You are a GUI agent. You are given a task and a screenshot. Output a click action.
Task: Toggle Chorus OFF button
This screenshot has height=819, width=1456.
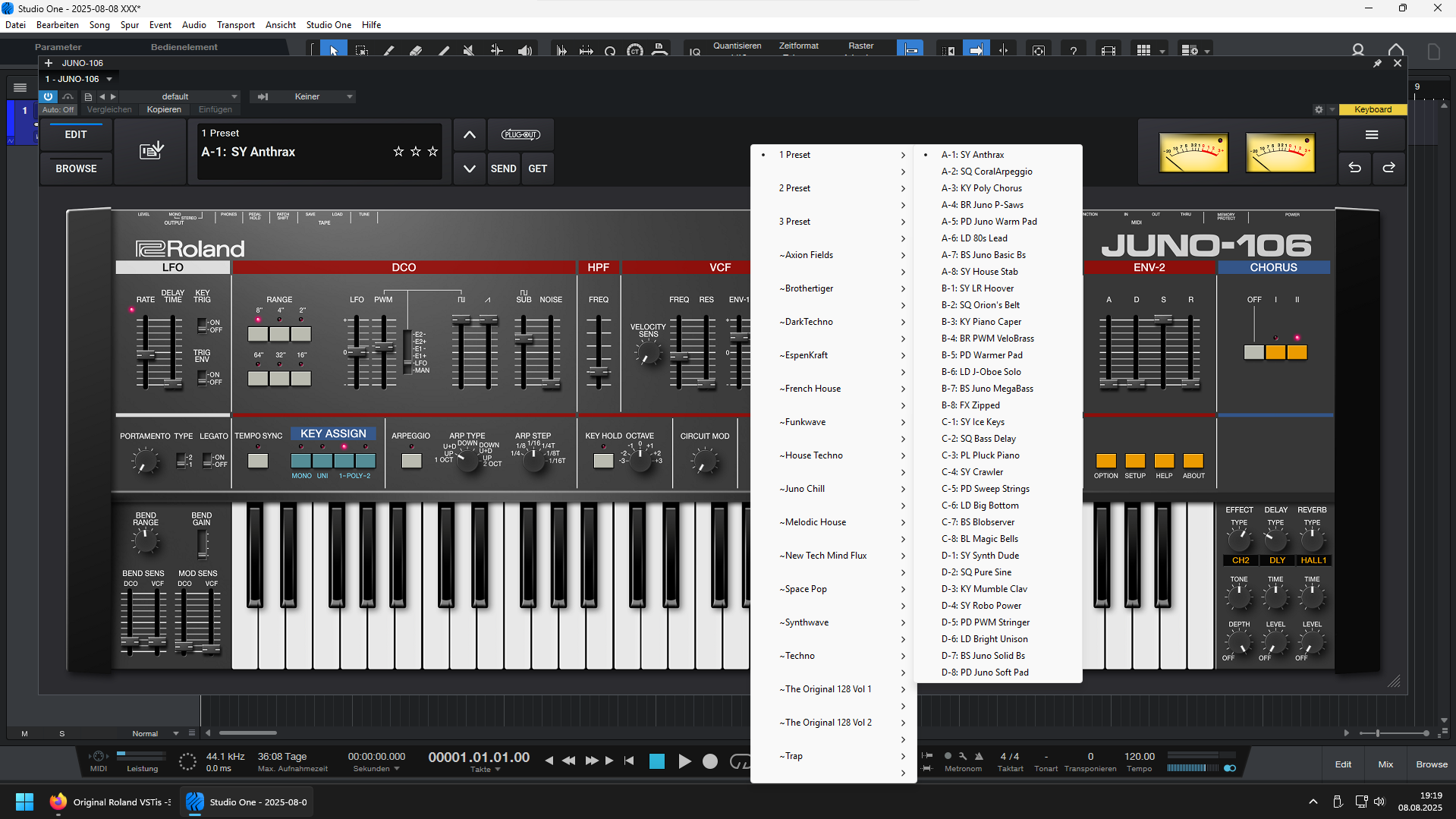click(1254, 352)
